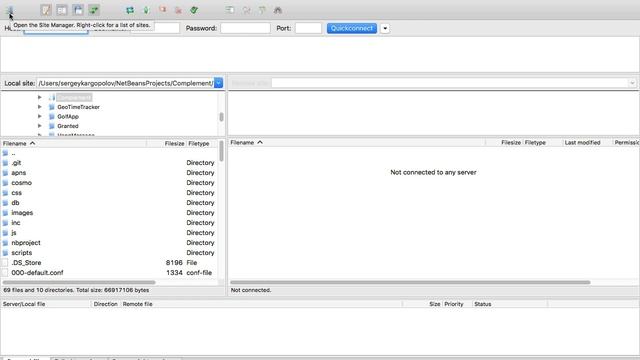Screen dimensions: 640x360
Task: Click the Quickconnect button
Action: click(x=352, y=28)
